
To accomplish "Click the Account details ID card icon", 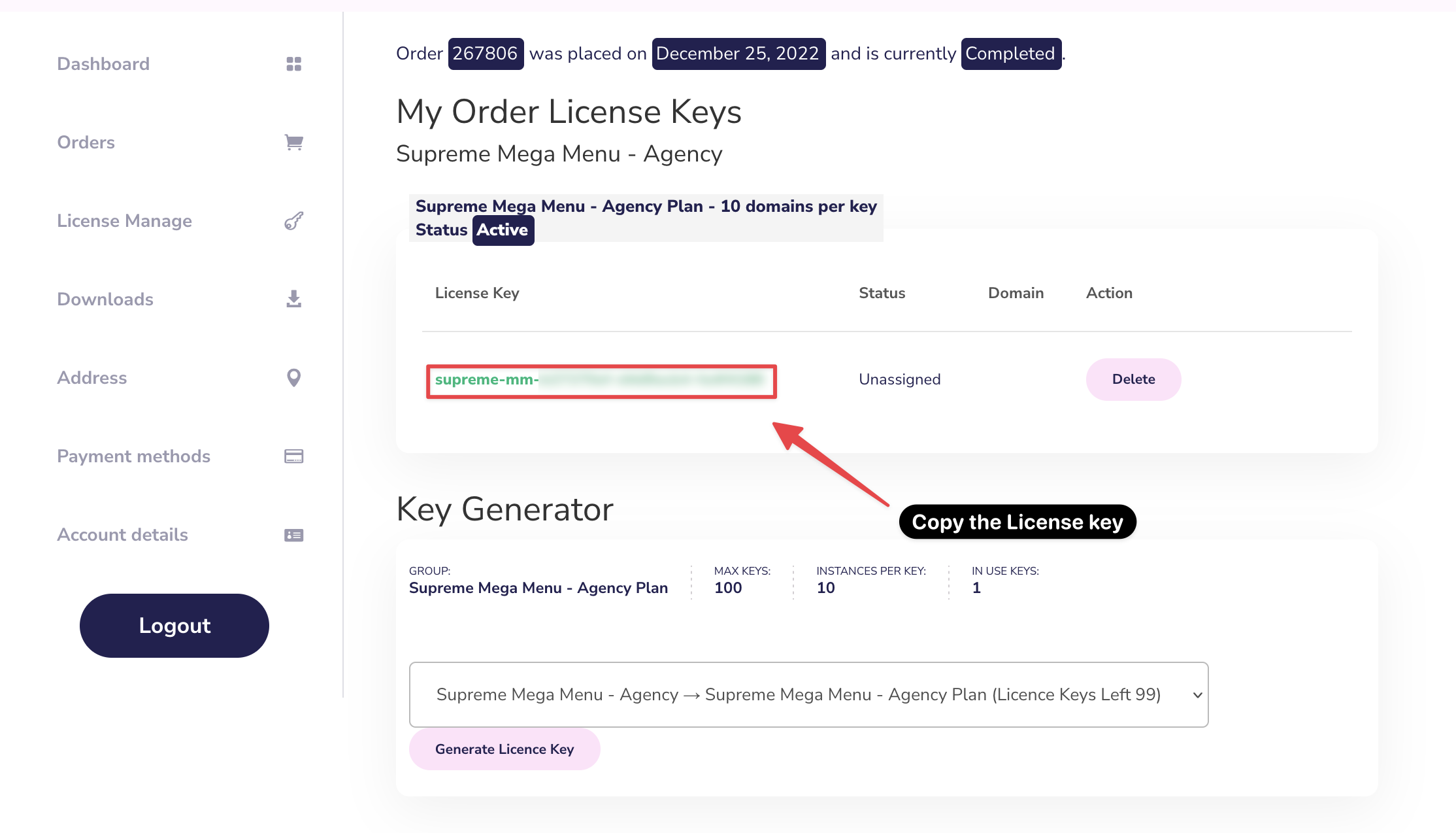I will (293, 535).
